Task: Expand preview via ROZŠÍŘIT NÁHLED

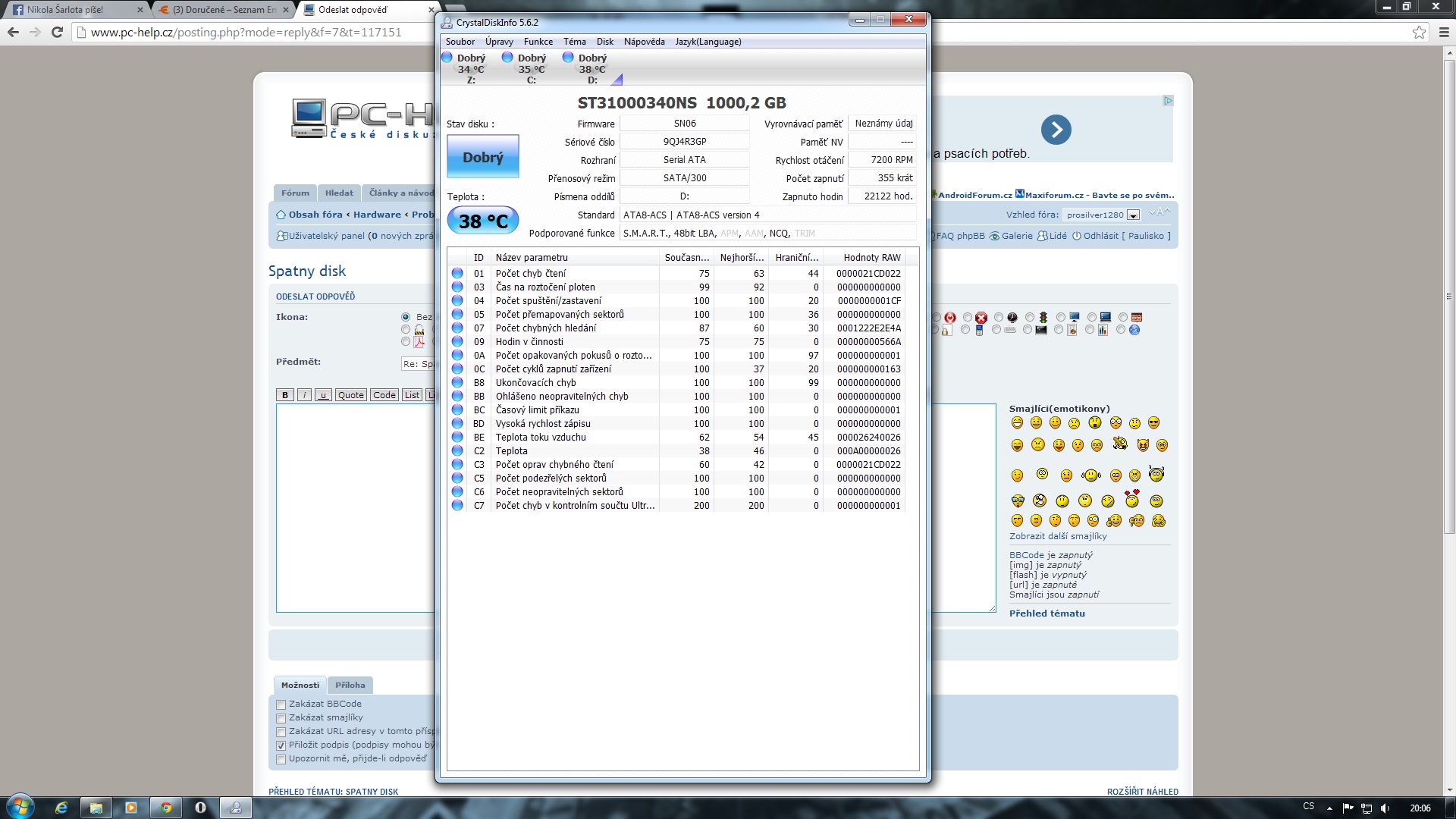Action: click(x=1143, y=791)
